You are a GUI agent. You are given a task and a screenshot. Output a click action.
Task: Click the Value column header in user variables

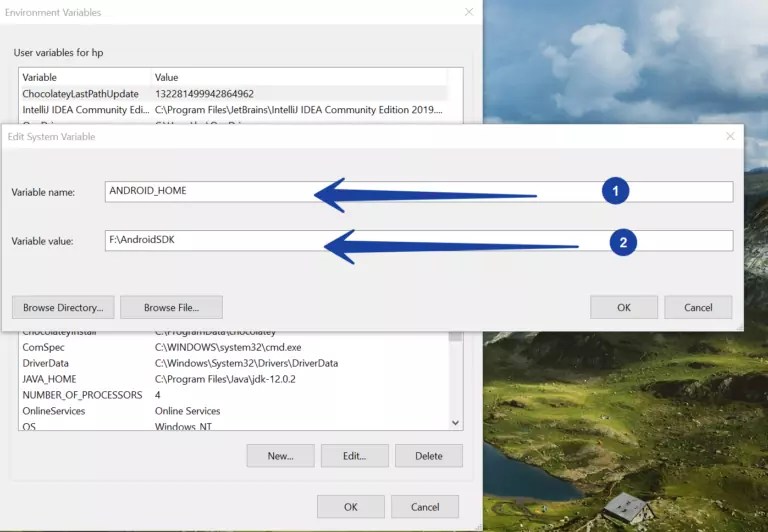(299, 77)
